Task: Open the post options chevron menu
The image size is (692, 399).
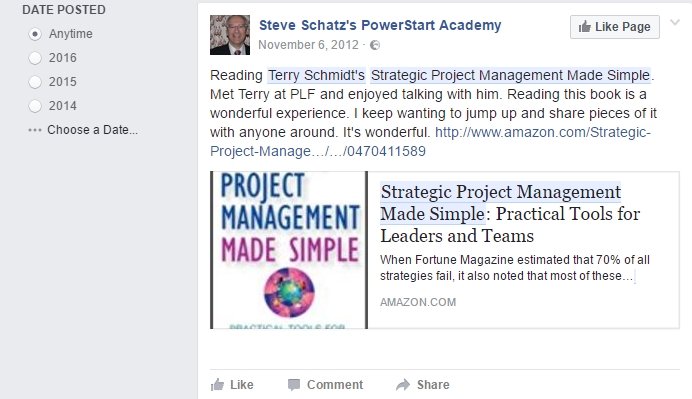Action: [x=675, y=22]
